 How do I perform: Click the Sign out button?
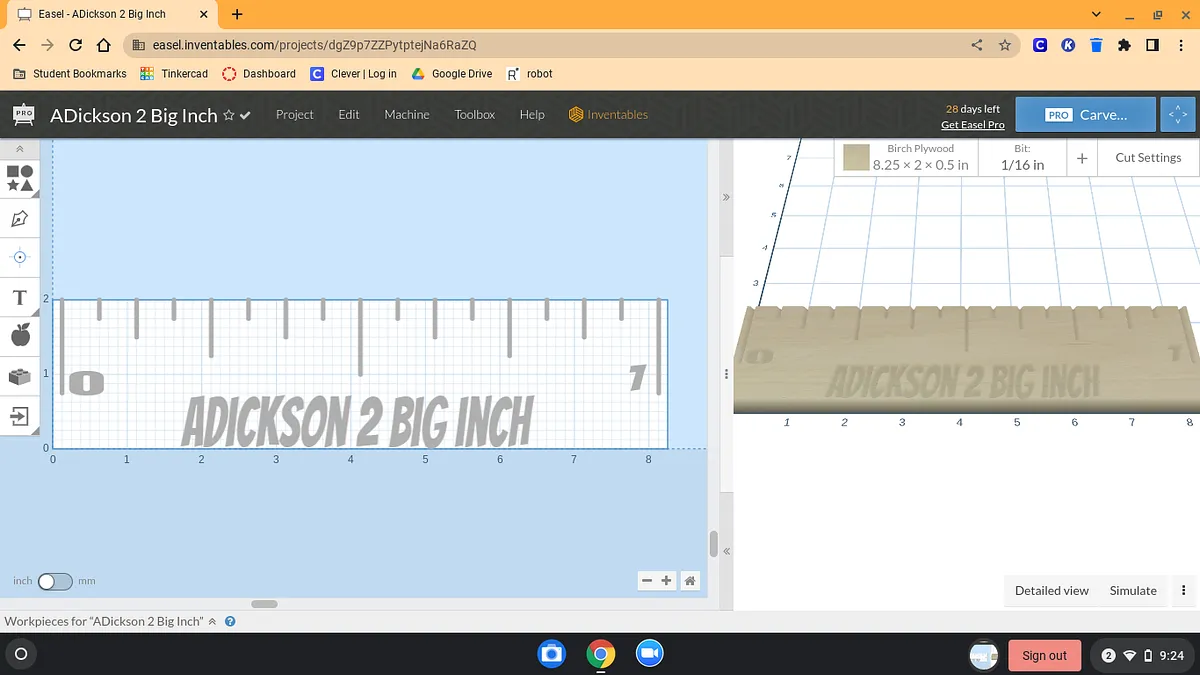pos(1044,655)
